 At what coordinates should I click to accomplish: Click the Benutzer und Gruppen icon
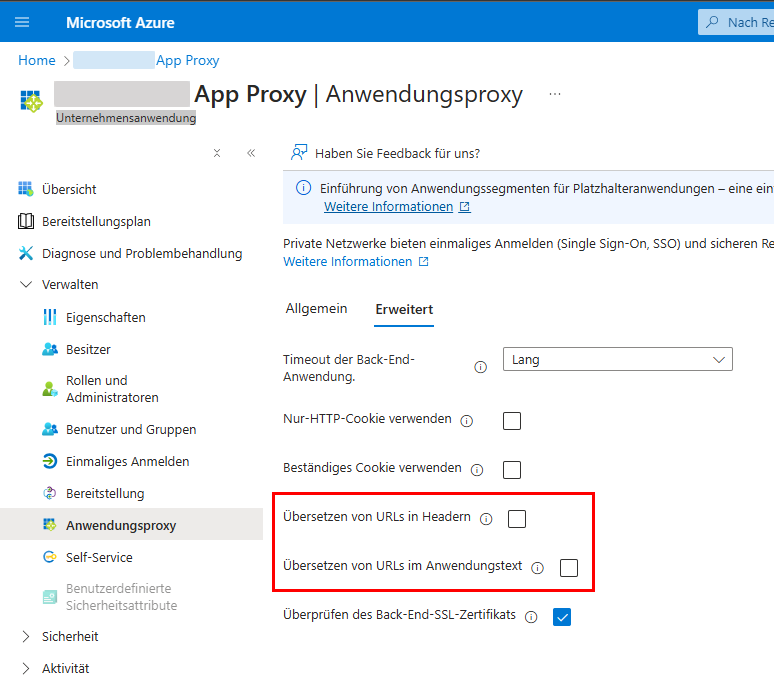(50, 429)
